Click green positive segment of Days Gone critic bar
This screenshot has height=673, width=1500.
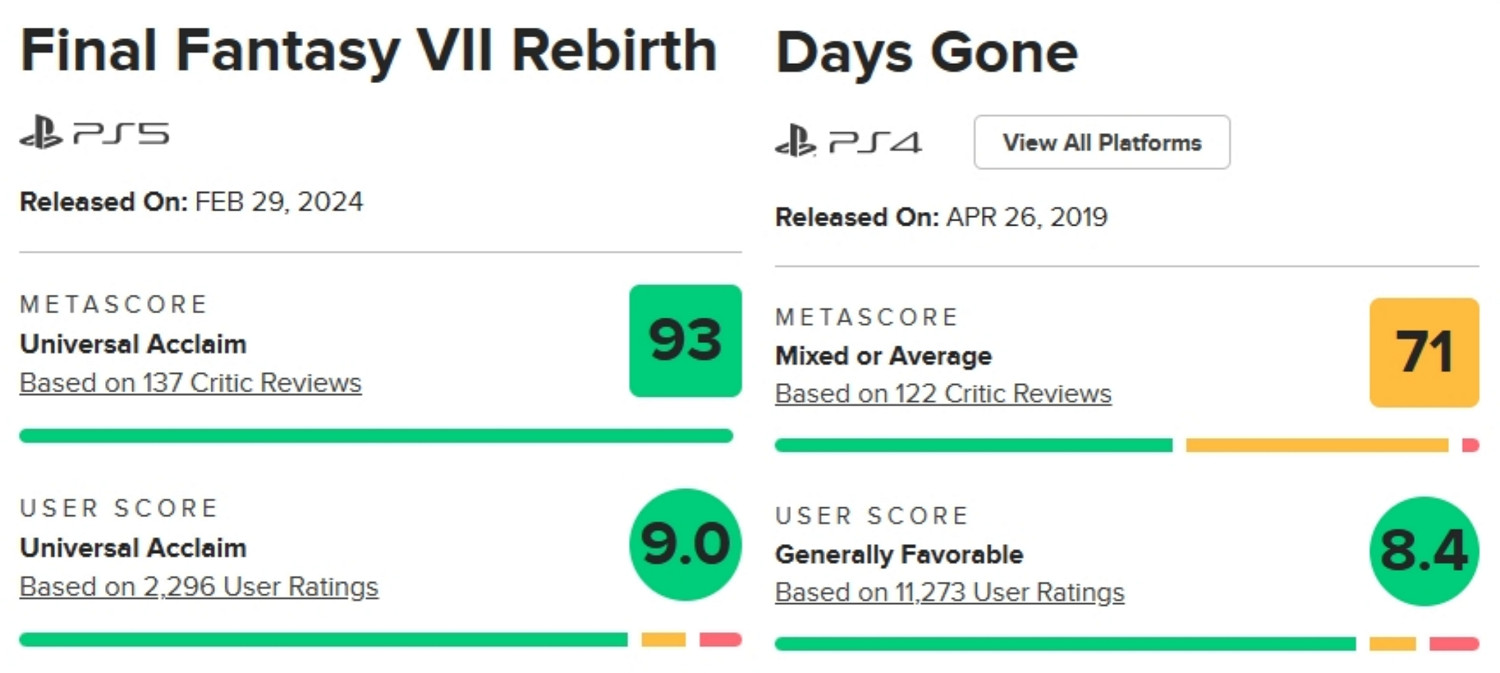(973, 445)
